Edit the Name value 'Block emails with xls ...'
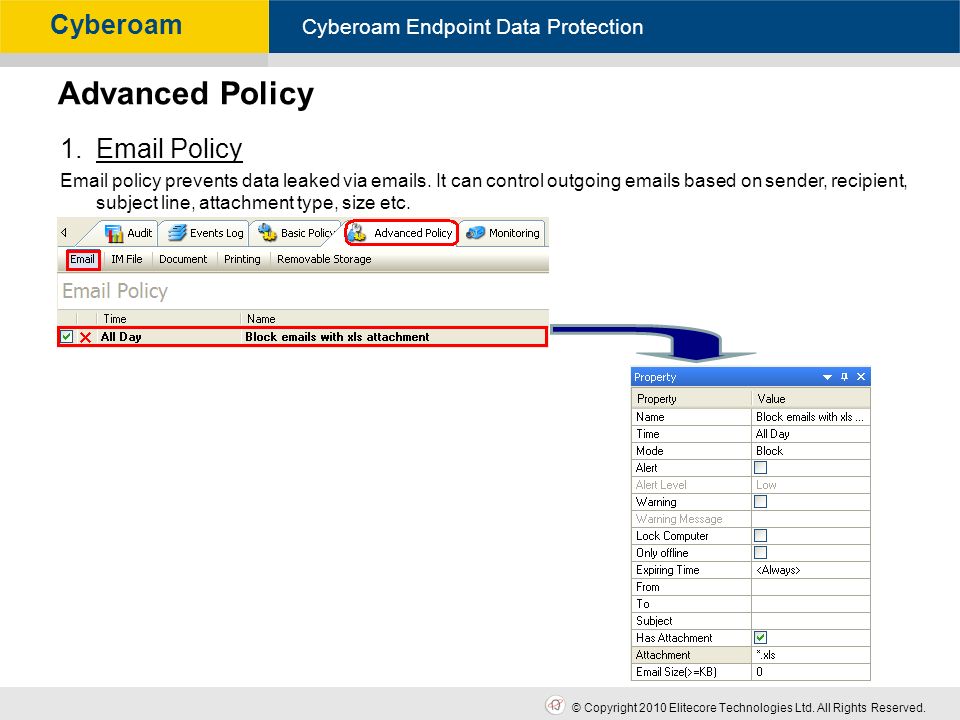960x720 pixels. tap(811, 417)
